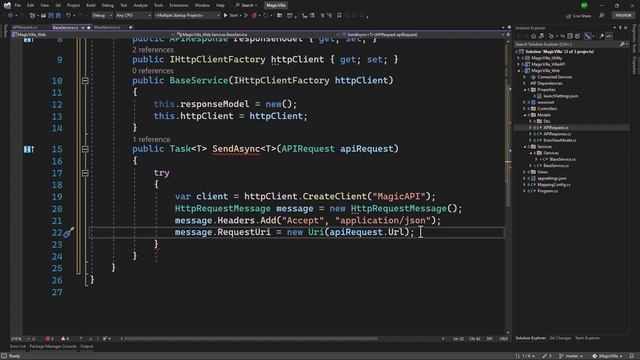Click the interface implementation glyph at line 15
The height and width of the screenshot is (360, 640).
(29, 149)
